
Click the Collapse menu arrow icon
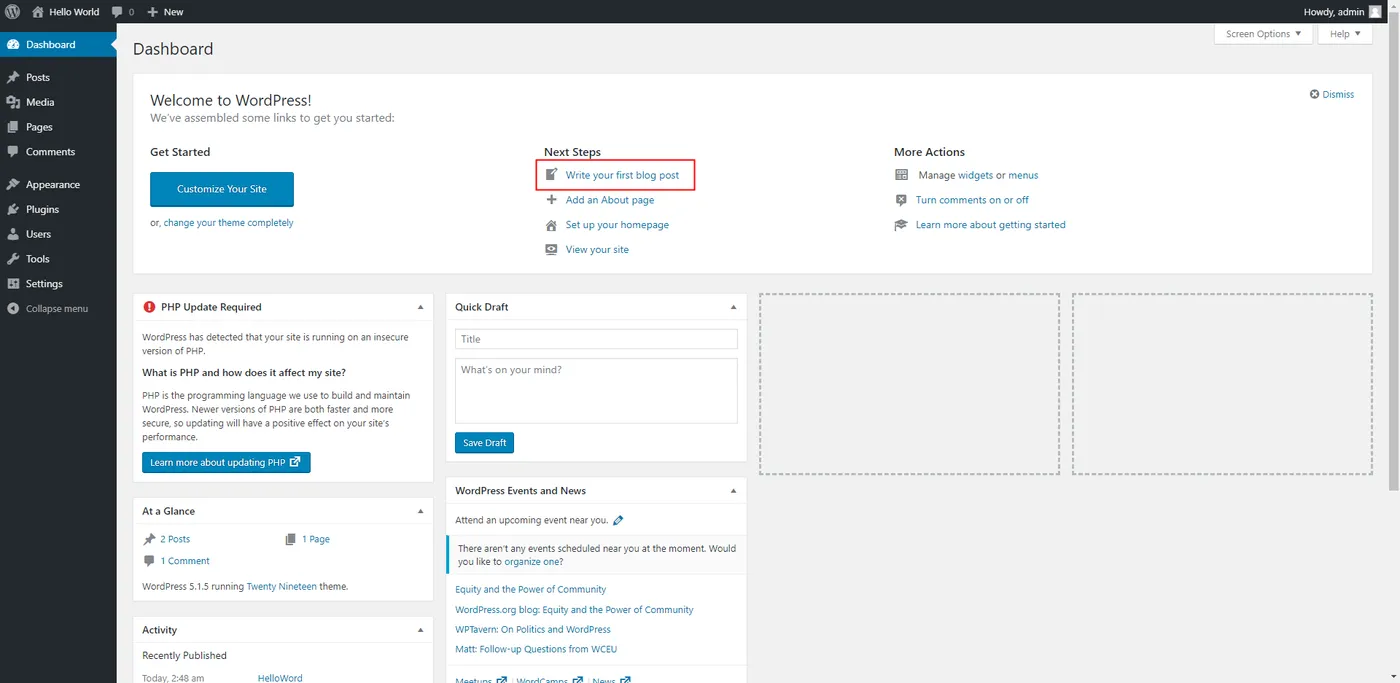13,309
